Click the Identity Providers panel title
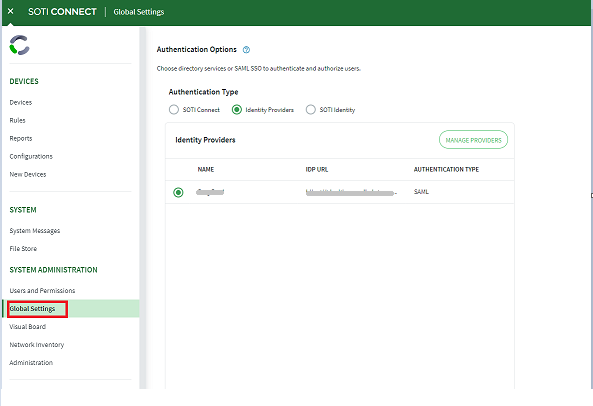593x406 pixels. pos(205,140)
